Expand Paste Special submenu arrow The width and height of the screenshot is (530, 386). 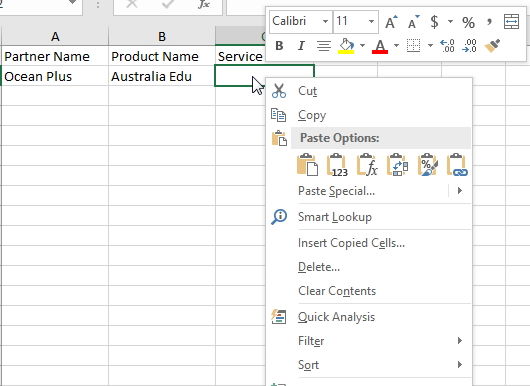point(459,191)
